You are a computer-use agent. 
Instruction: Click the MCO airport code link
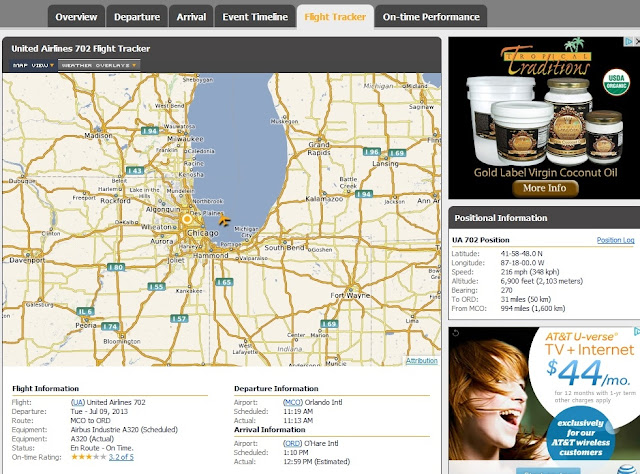pos(293,402)
